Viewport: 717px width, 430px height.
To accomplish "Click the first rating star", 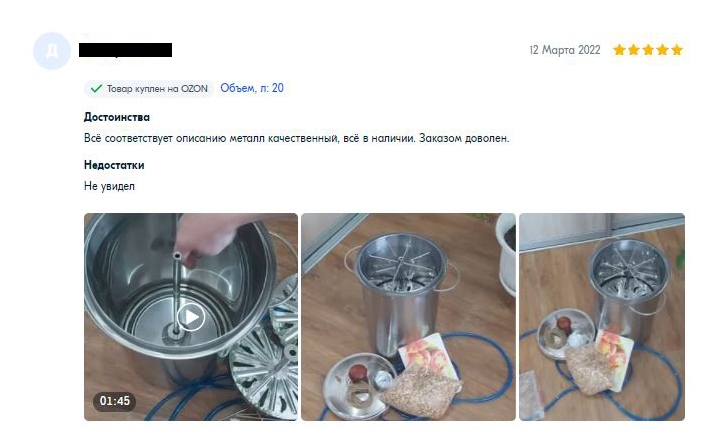I will pos(620,50).
